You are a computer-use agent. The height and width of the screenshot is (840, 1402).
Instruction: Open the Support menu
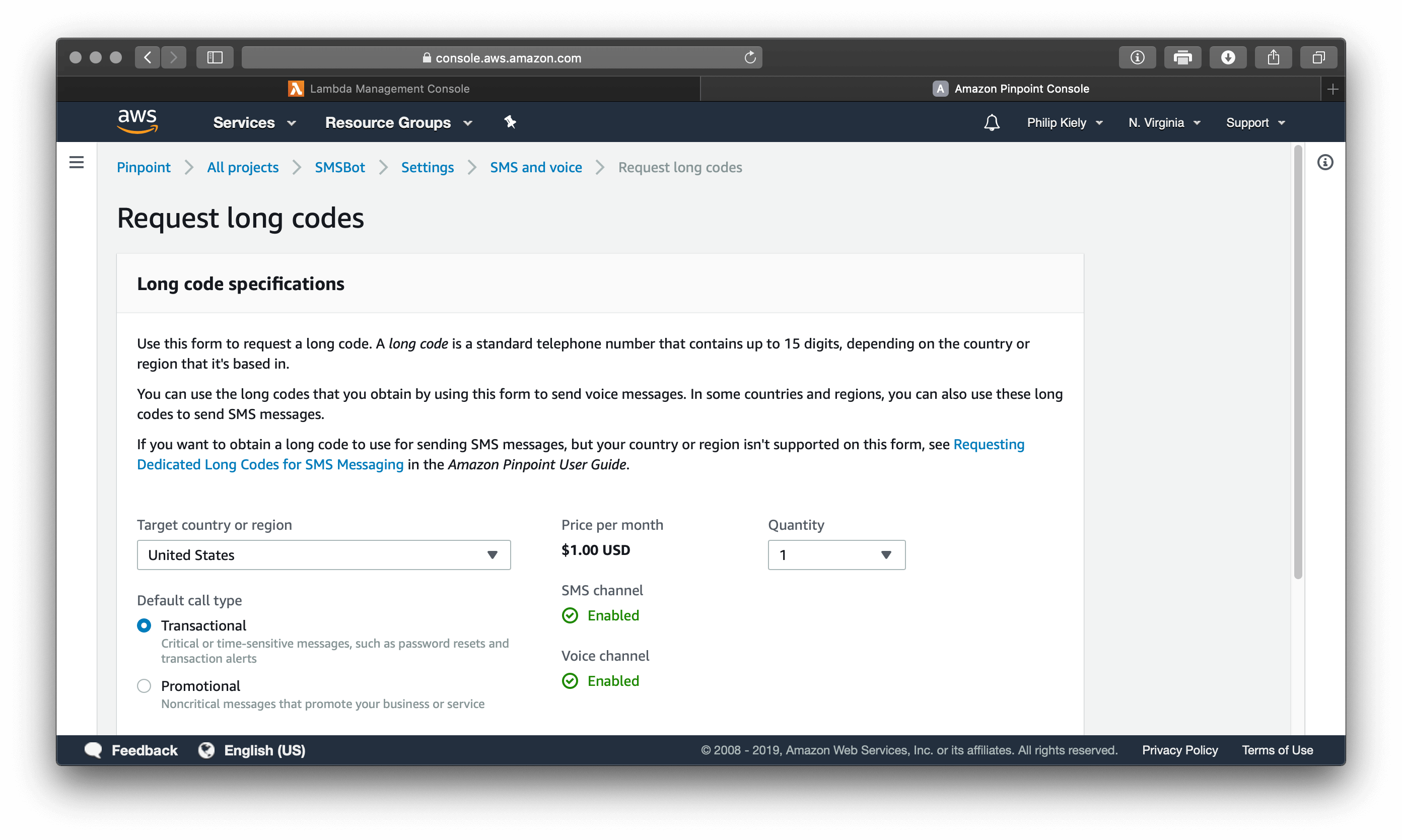(1255, 122)
